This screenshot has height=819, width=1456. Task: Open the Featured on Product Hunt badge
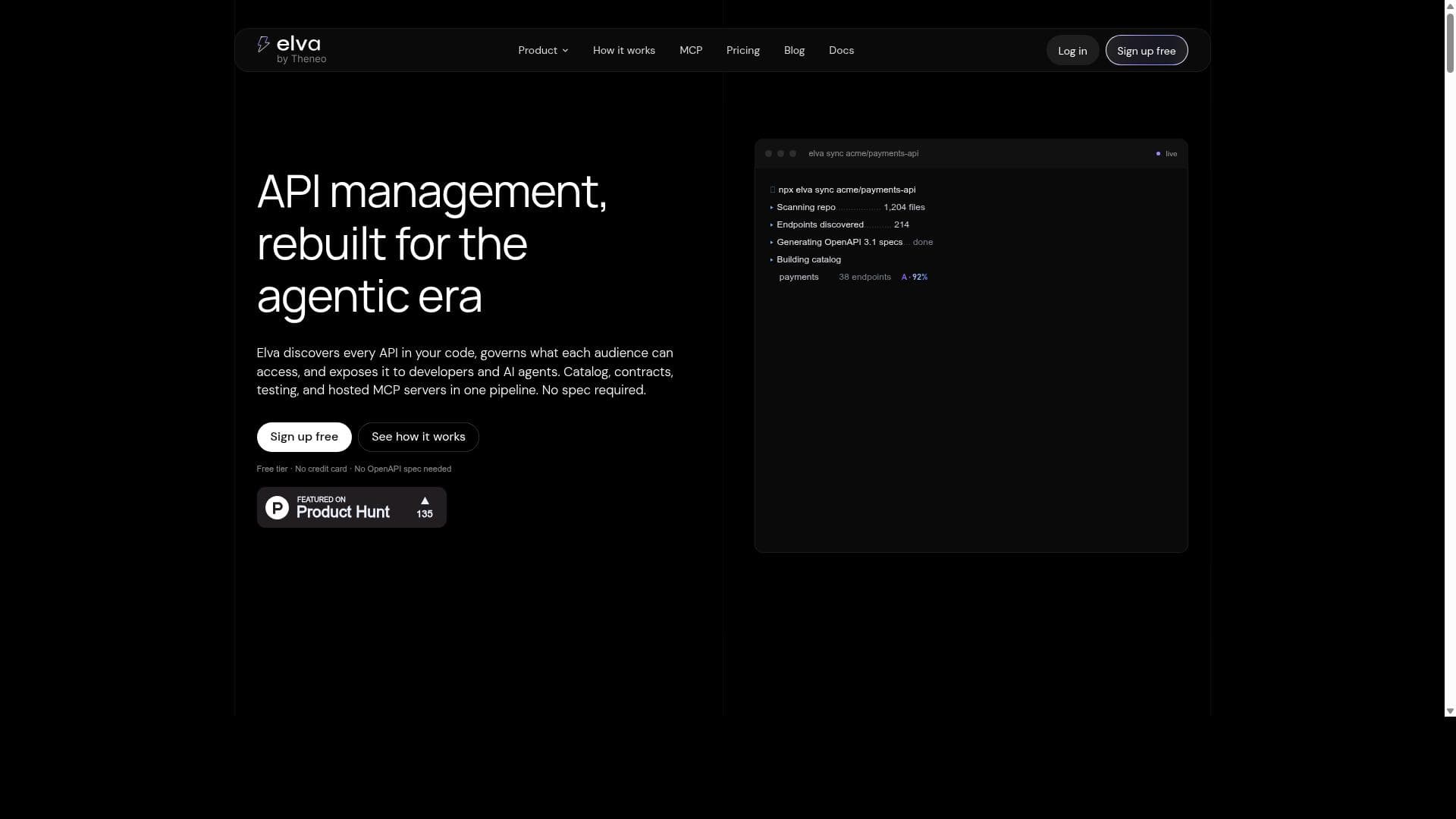(352, 507)
